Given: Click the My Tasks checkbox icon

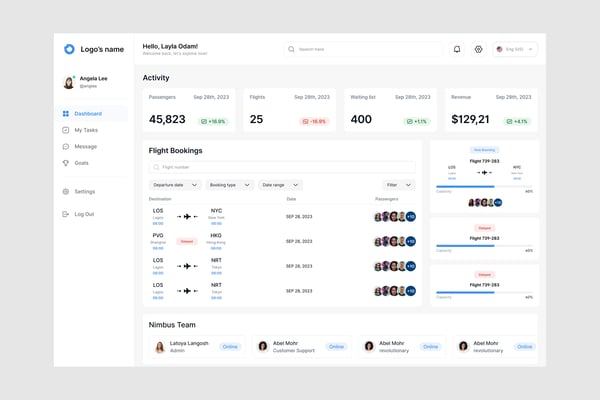Looking at the screenshot, I should pos(66,130).
